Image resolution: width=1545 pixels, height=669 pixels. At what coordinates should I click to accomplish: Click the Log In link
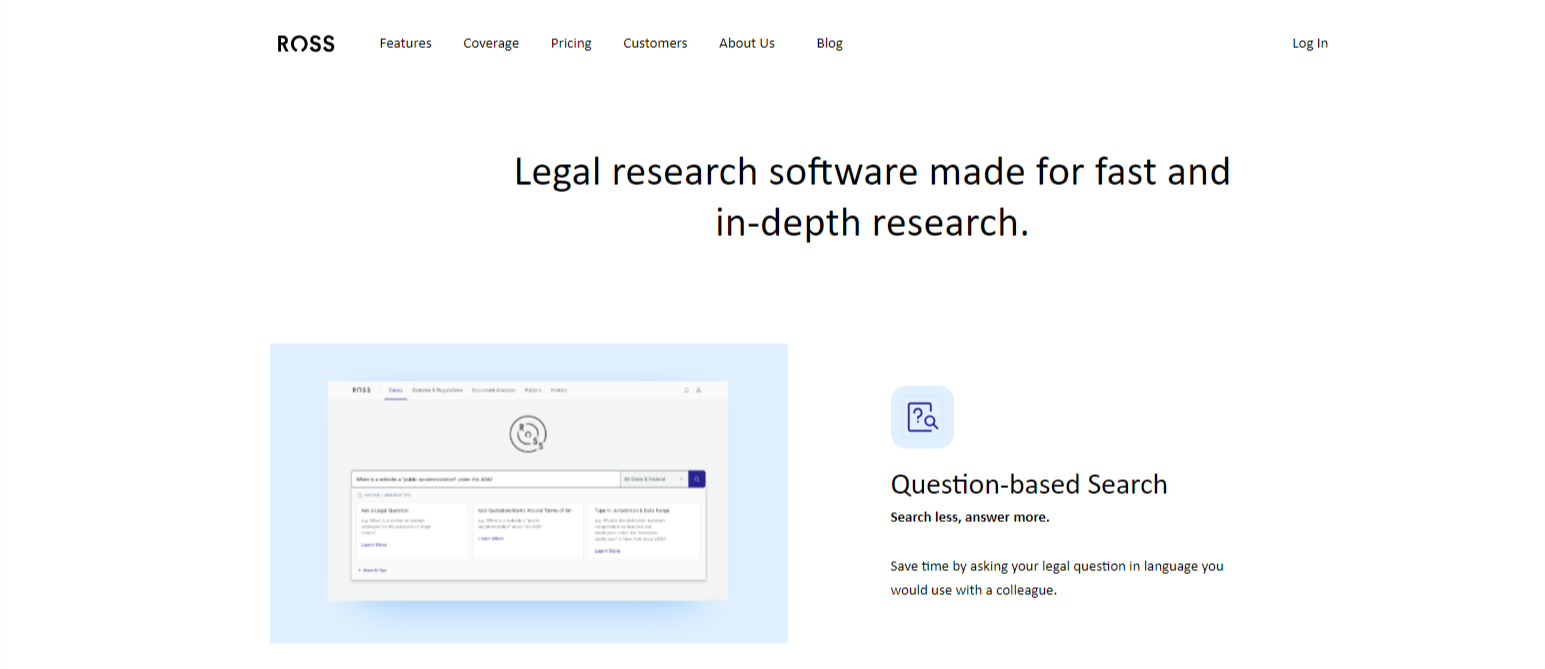pos(1310,43)
